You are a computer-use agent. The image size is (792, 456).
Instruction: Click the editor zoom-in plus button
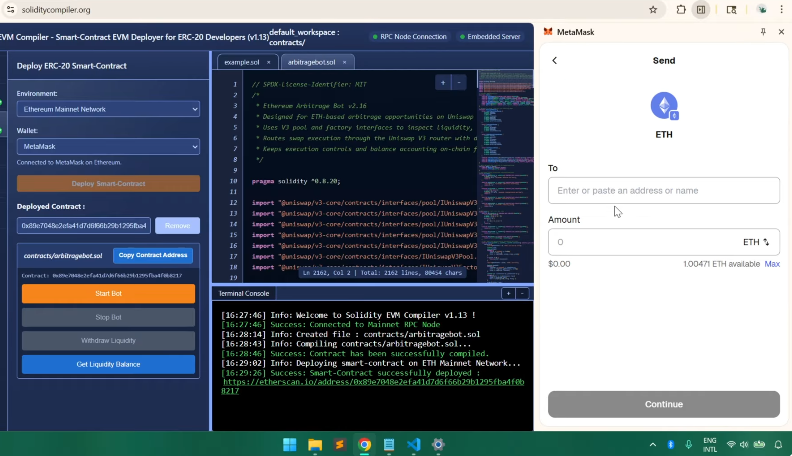(443, 82)
